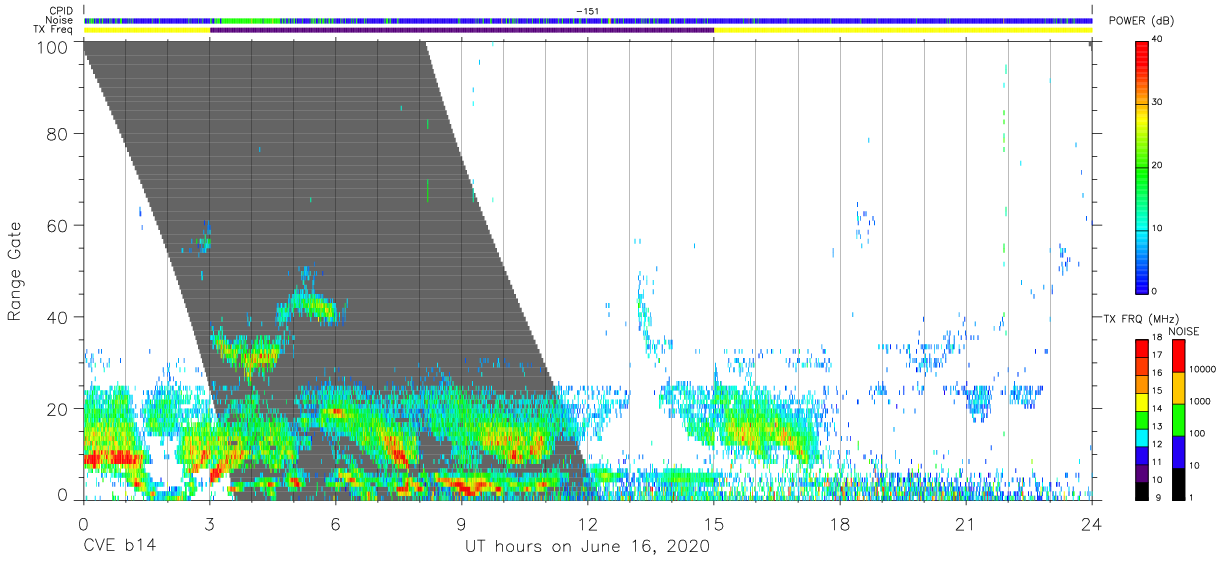The image size is (1228, 567).
Task: Select the 15 tick on UT hours axis
Action: [714, 523]
